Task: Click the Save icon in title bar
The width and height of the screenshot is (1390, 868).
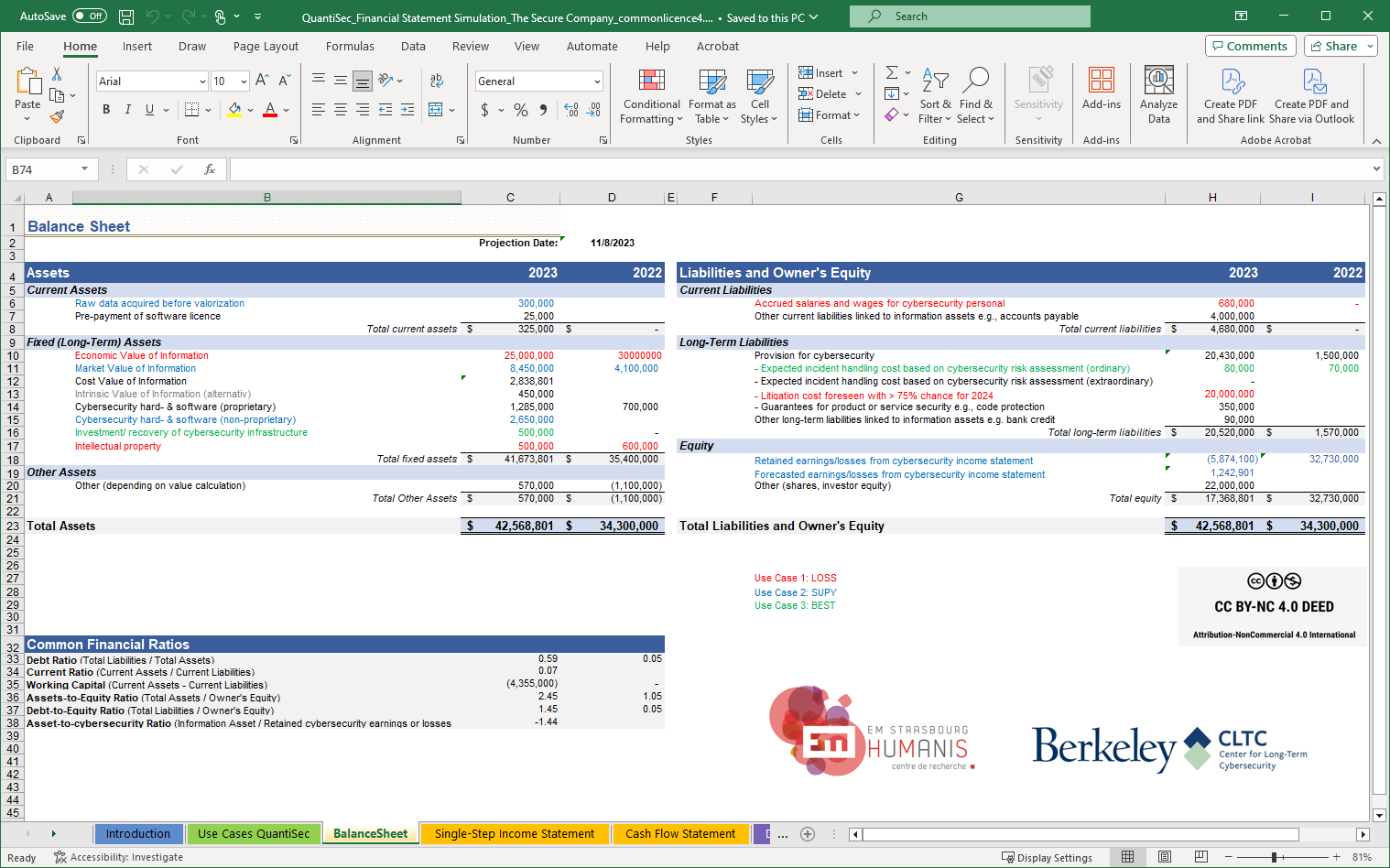Action: click(x=126, y=16)
